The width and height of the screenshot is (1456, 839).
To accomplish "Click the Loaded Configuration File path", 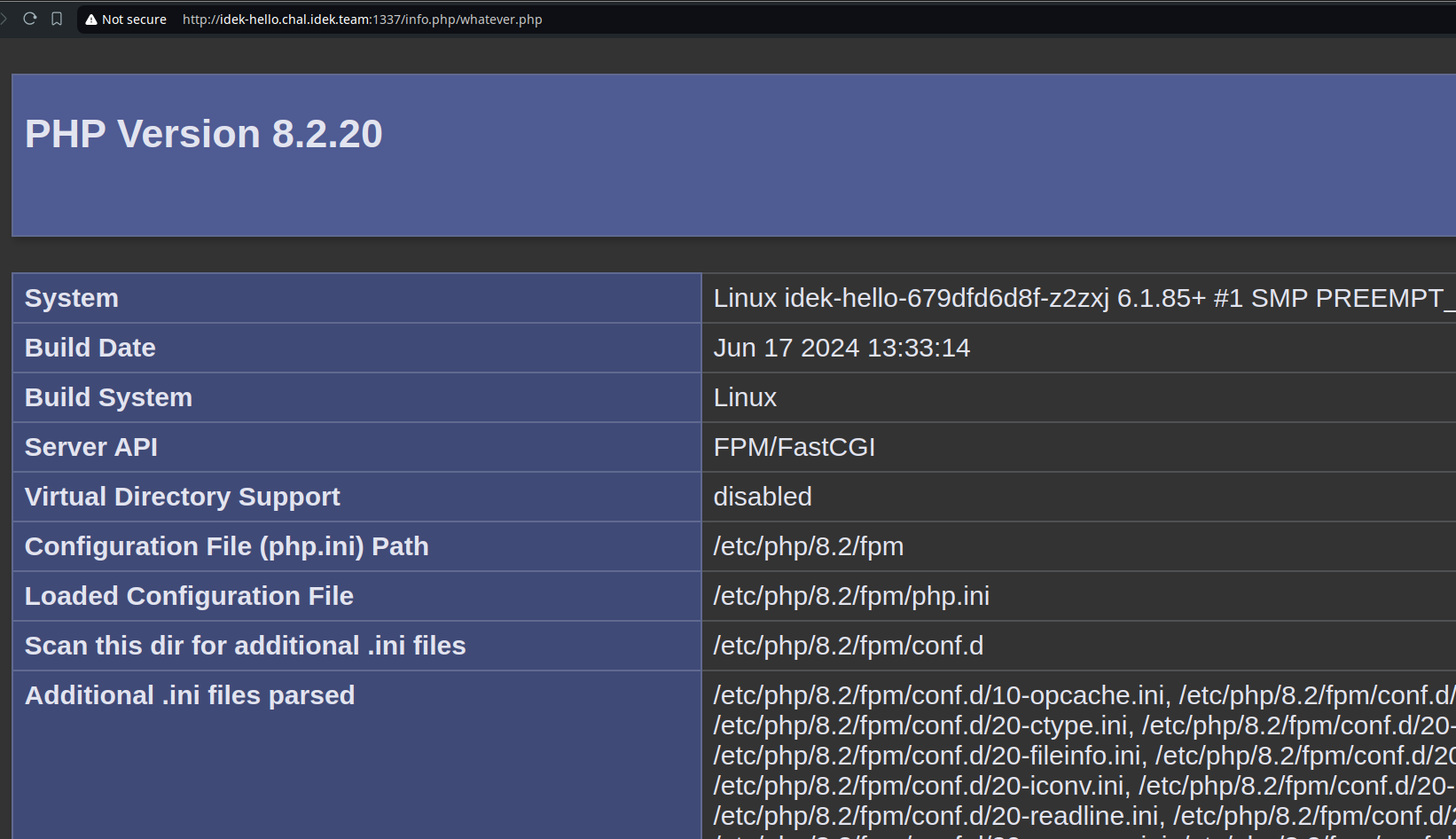I will pos(850,596).
